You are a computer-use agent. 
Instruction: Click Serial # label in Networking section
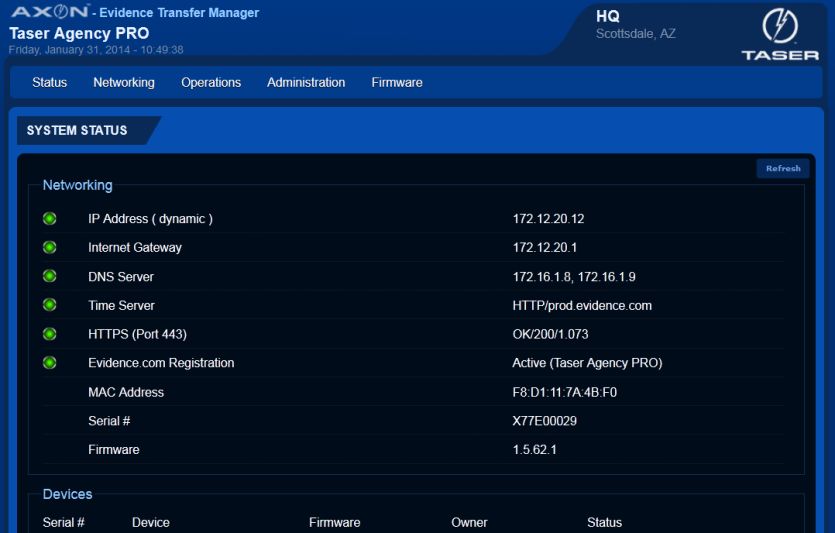point(109,421)
